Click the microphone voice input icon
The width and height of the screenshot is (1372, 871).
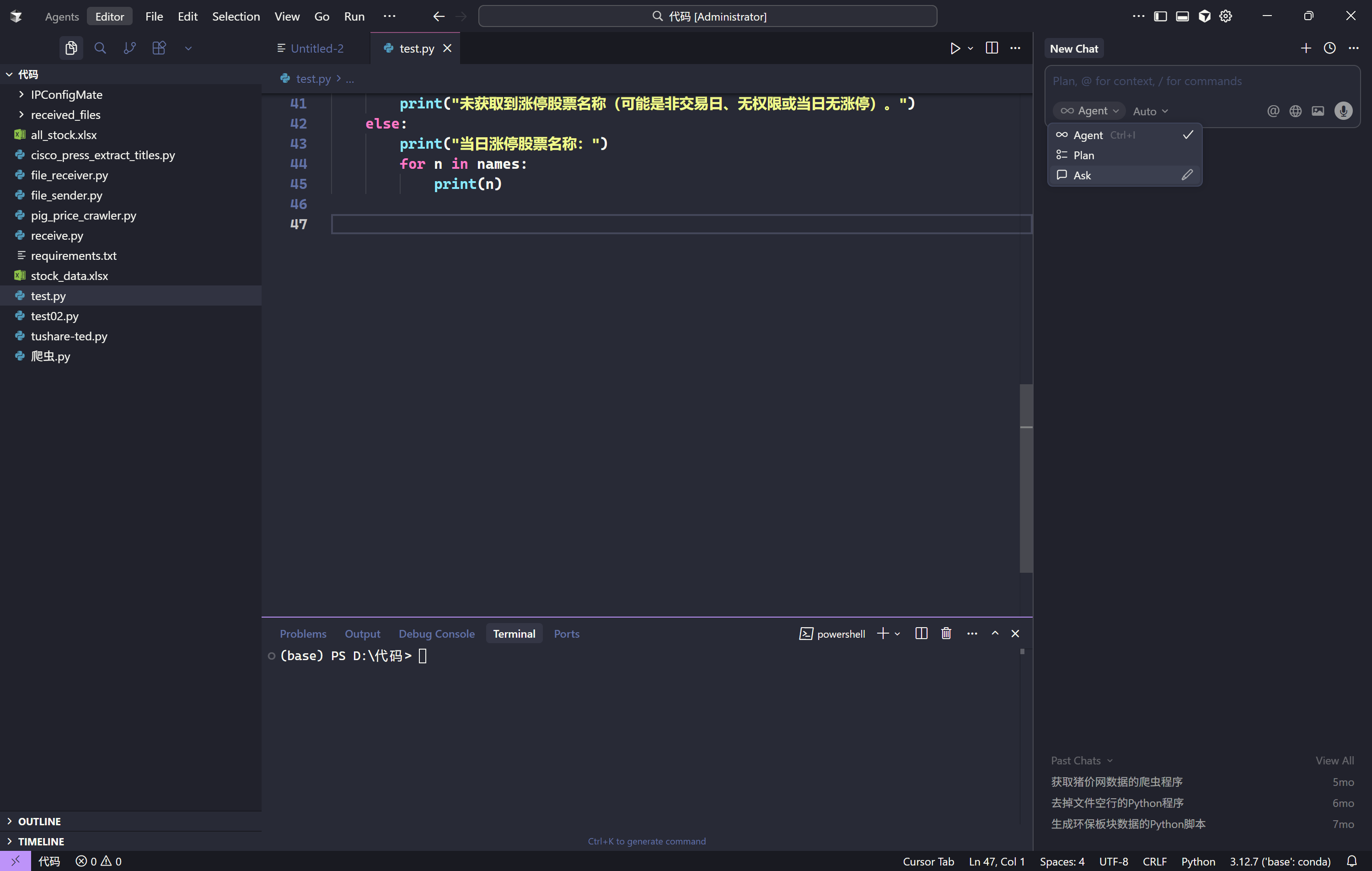click(1343, 111)
